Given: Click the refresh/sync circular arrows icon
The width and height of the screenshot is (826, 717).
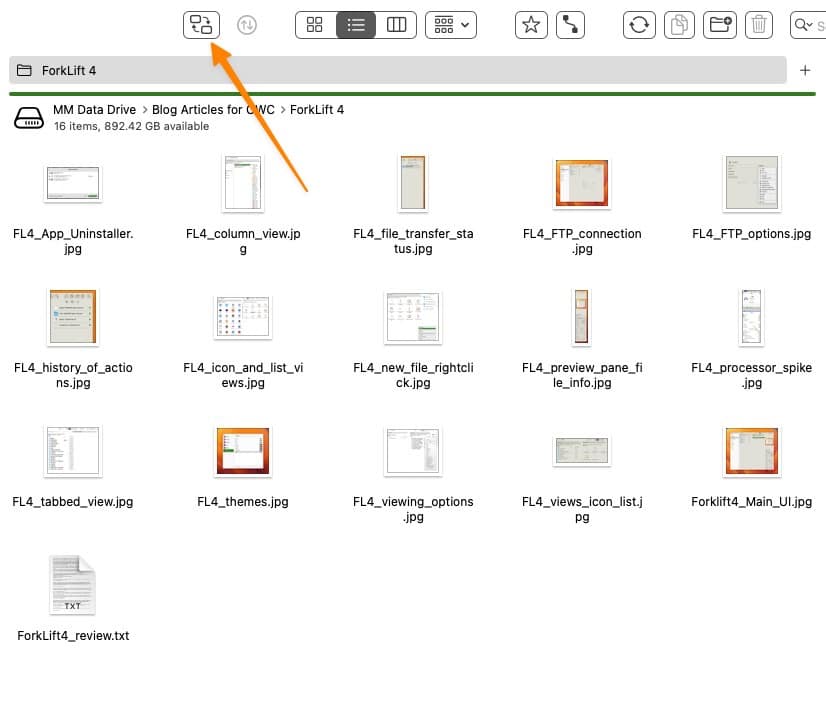Looking at the screenshot, I should pyautogui.click(x=638, y=25).
